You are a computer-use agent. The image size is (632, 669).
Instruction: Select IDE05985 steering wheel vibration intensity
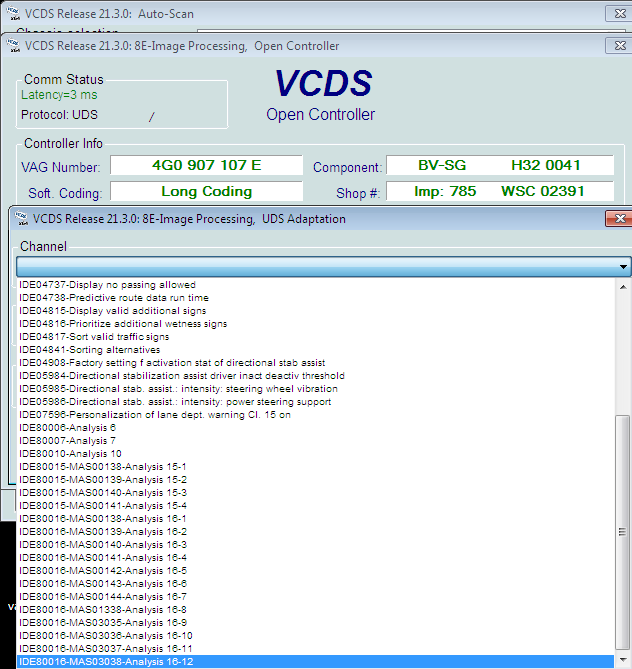pyautogui.click(x=315, y=389)
